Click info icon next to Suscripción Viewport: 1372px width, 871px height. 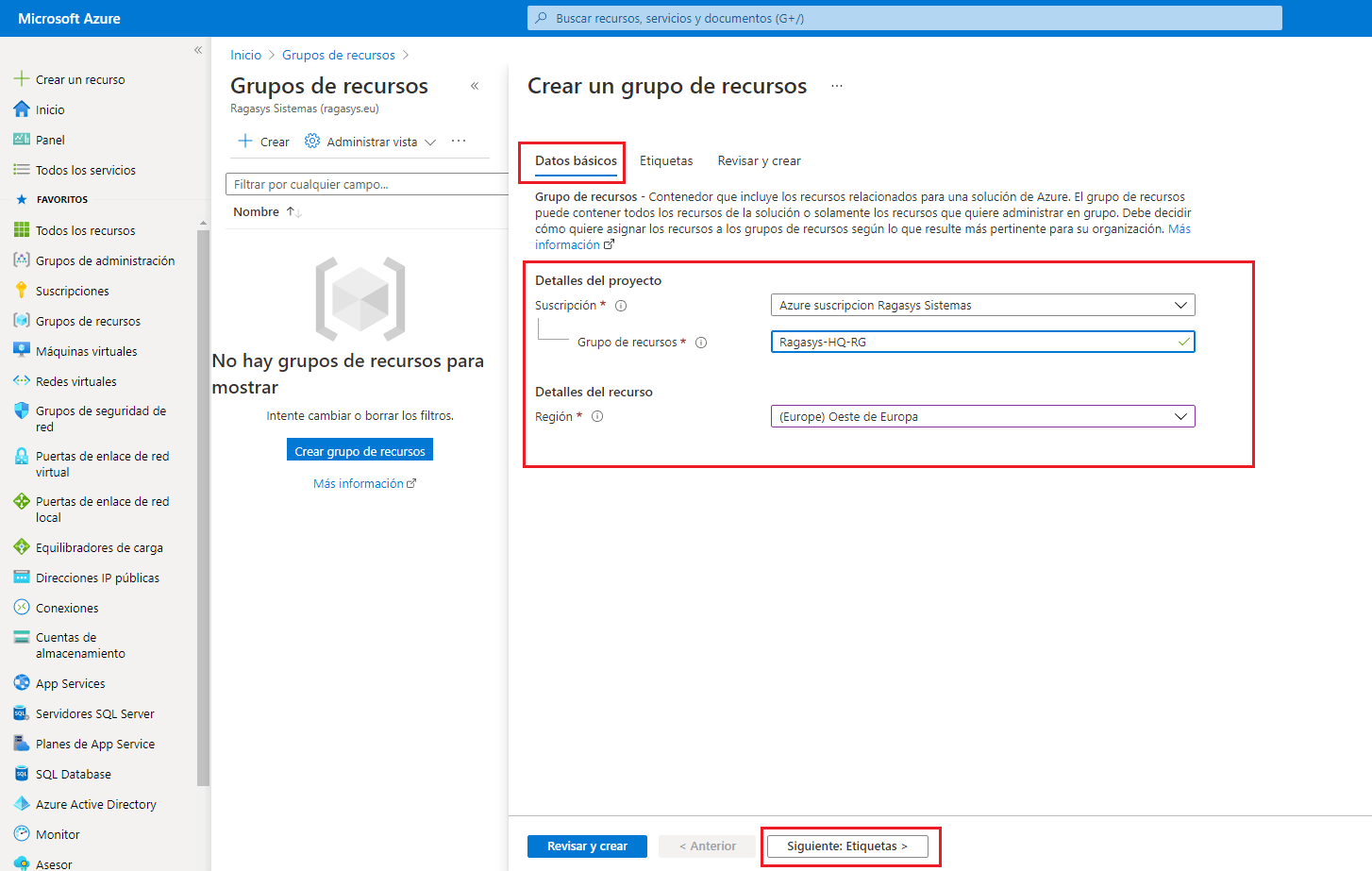621,306
